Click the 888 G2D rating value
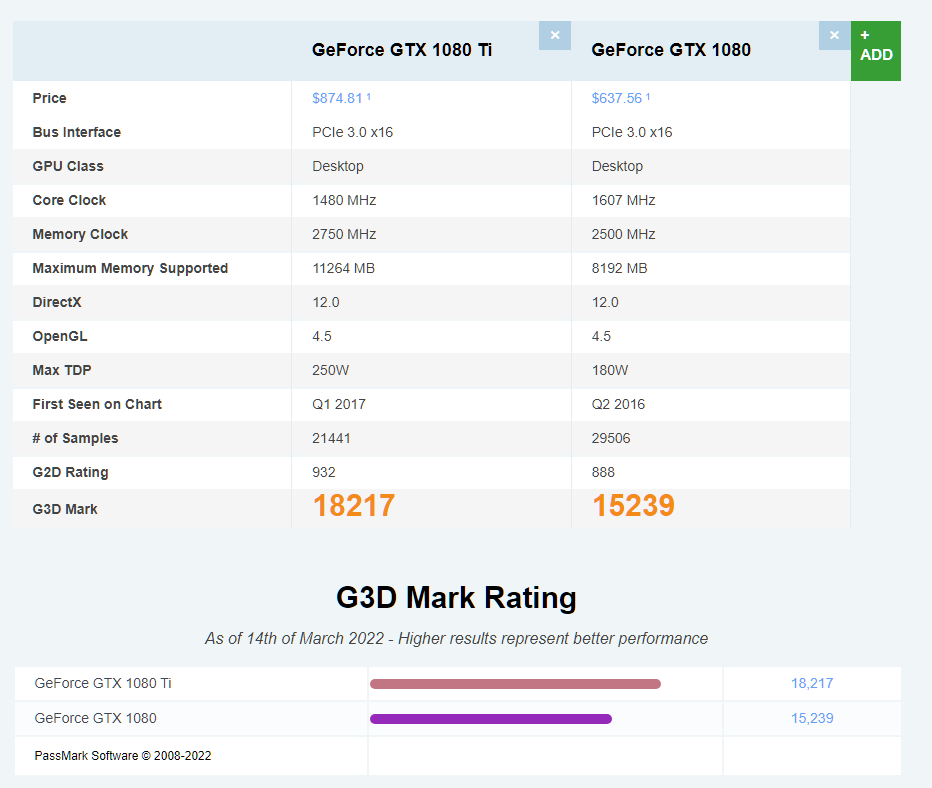 point(603,472)
